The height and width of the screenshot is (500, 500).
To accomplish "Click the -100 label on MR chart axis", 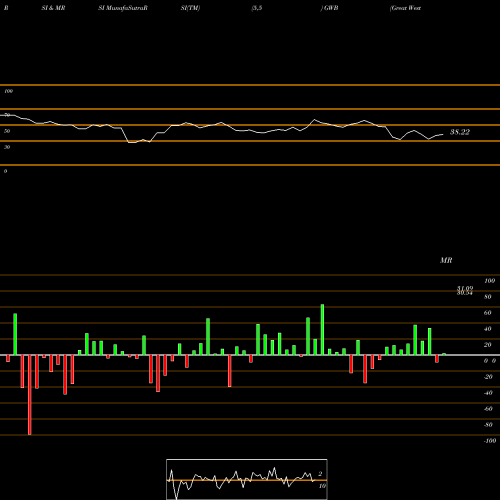I will point(489,441).
